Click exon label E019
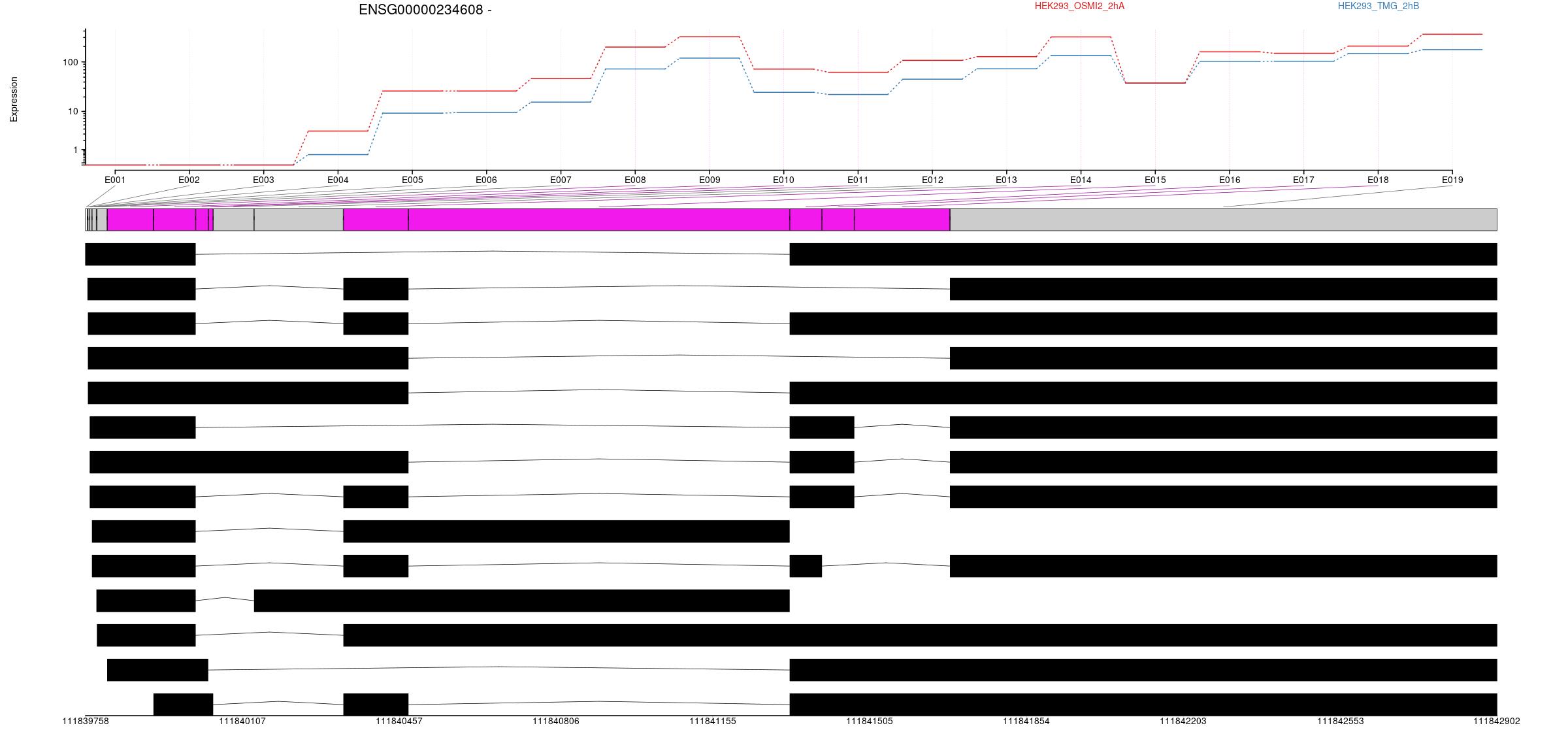1568x732 pixels. coord(1452,180)
